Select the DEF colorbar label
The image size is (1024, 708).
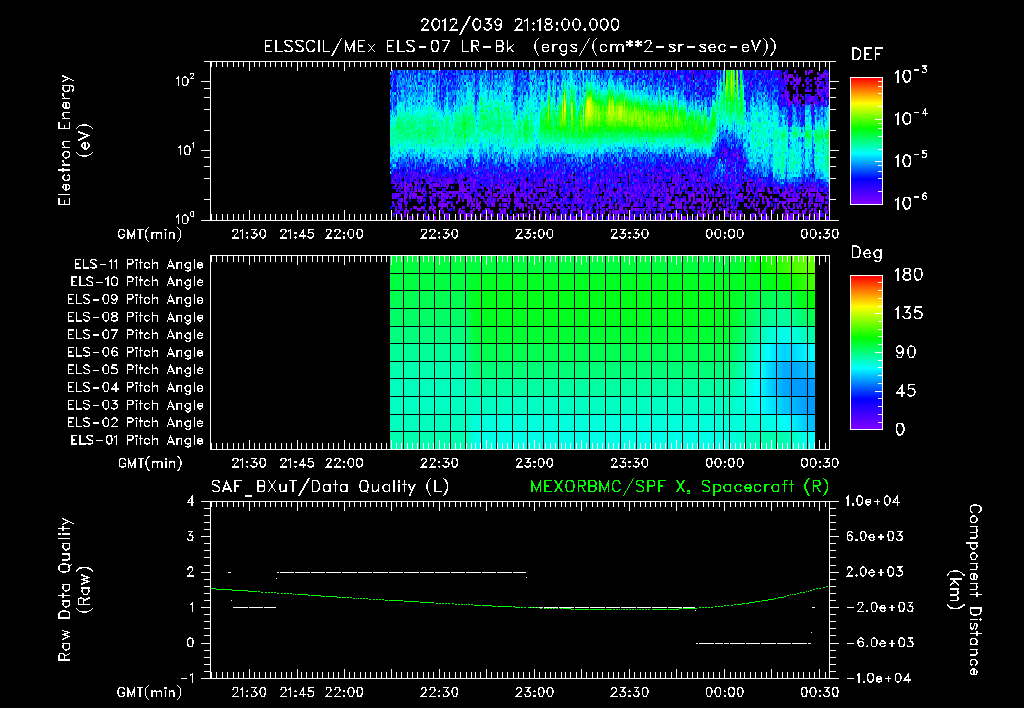coord(867,54)
